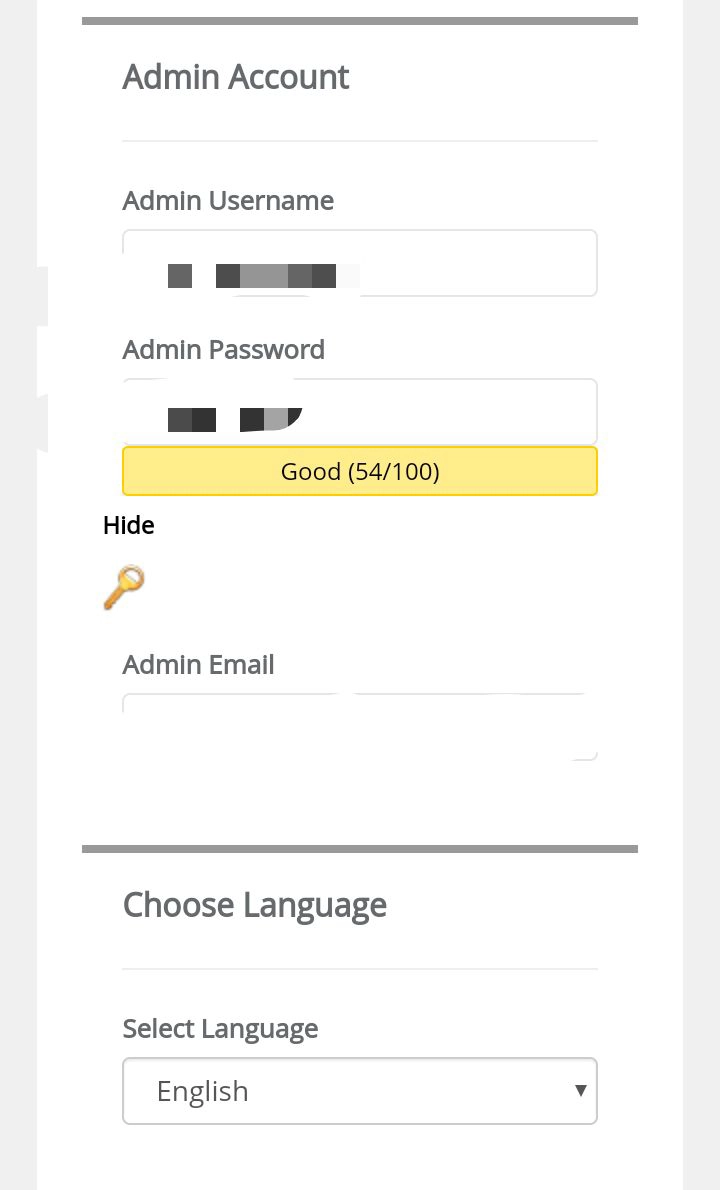Click the obscured password text
The image size is (720, 1190).
234,419
